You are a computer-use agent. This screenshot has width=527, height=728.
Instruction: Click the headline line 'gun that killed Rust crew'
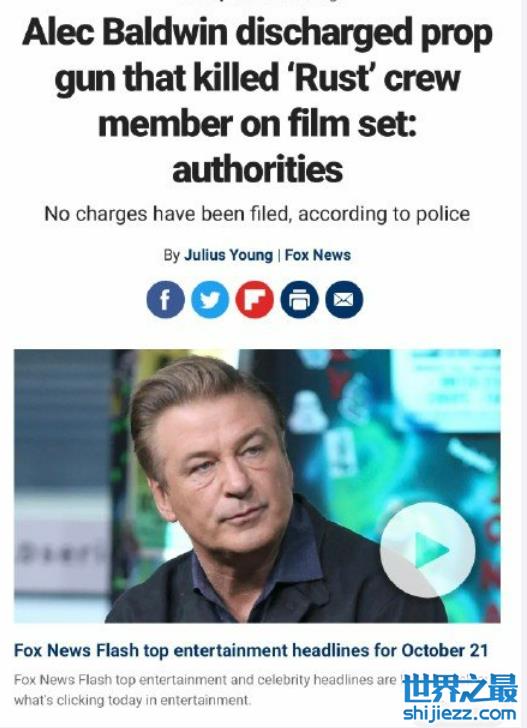(257, 78)
